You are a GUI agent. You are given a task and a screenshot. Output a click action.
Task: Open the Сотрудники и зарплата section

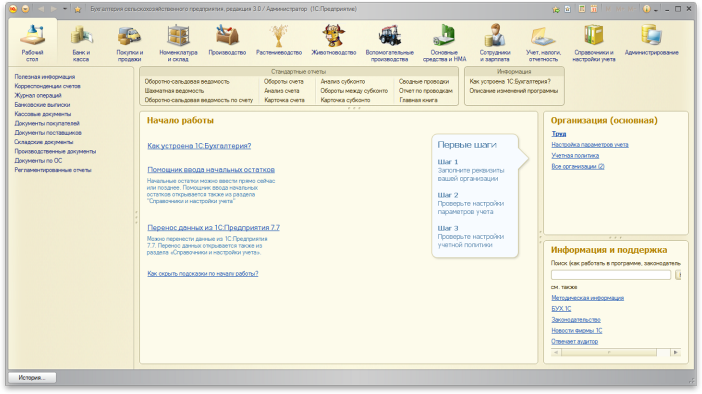point(495,43)
